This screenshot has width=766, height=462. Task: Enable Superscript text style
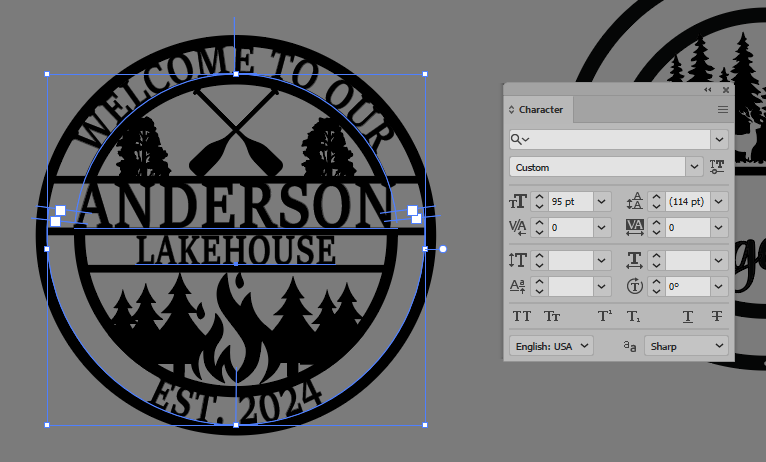(x=604, y=316)
